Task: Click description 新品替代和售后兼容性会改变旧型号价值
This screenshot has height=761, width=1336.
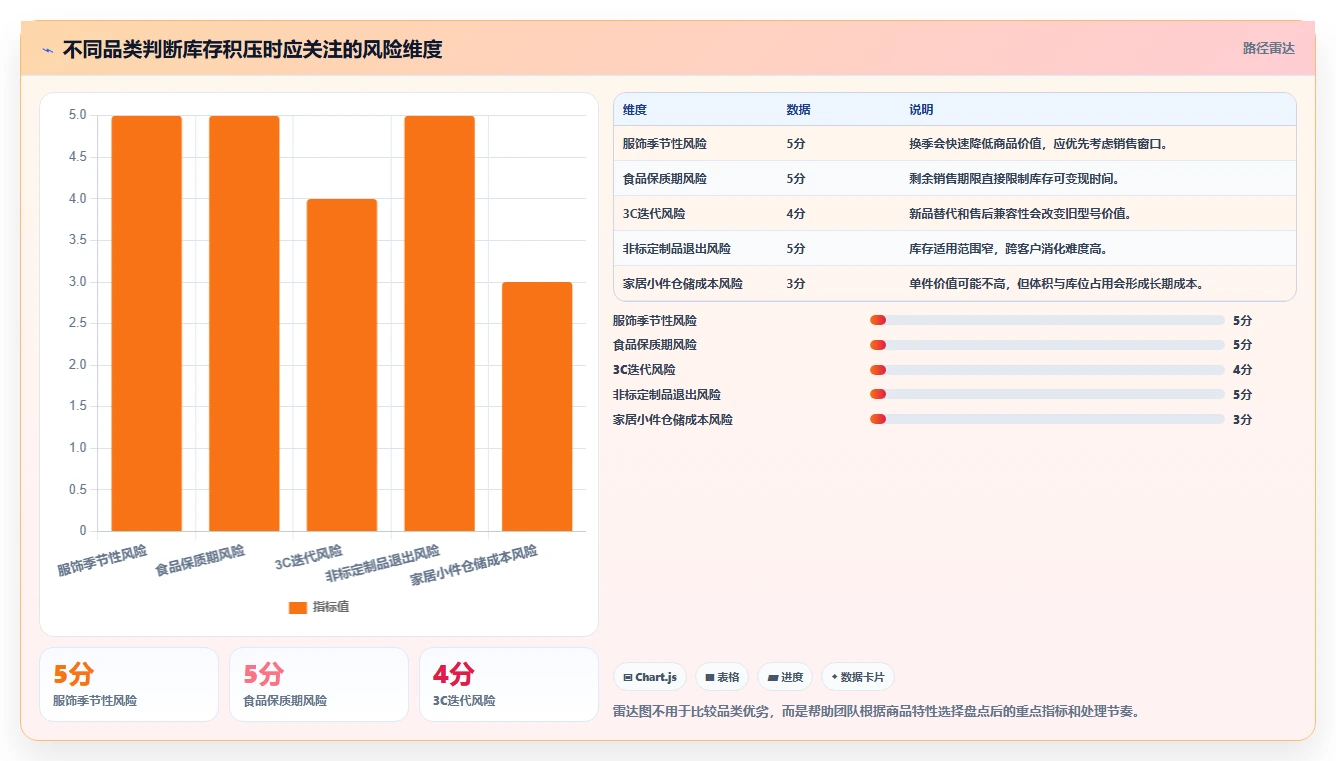Action: click(1020, 214)
